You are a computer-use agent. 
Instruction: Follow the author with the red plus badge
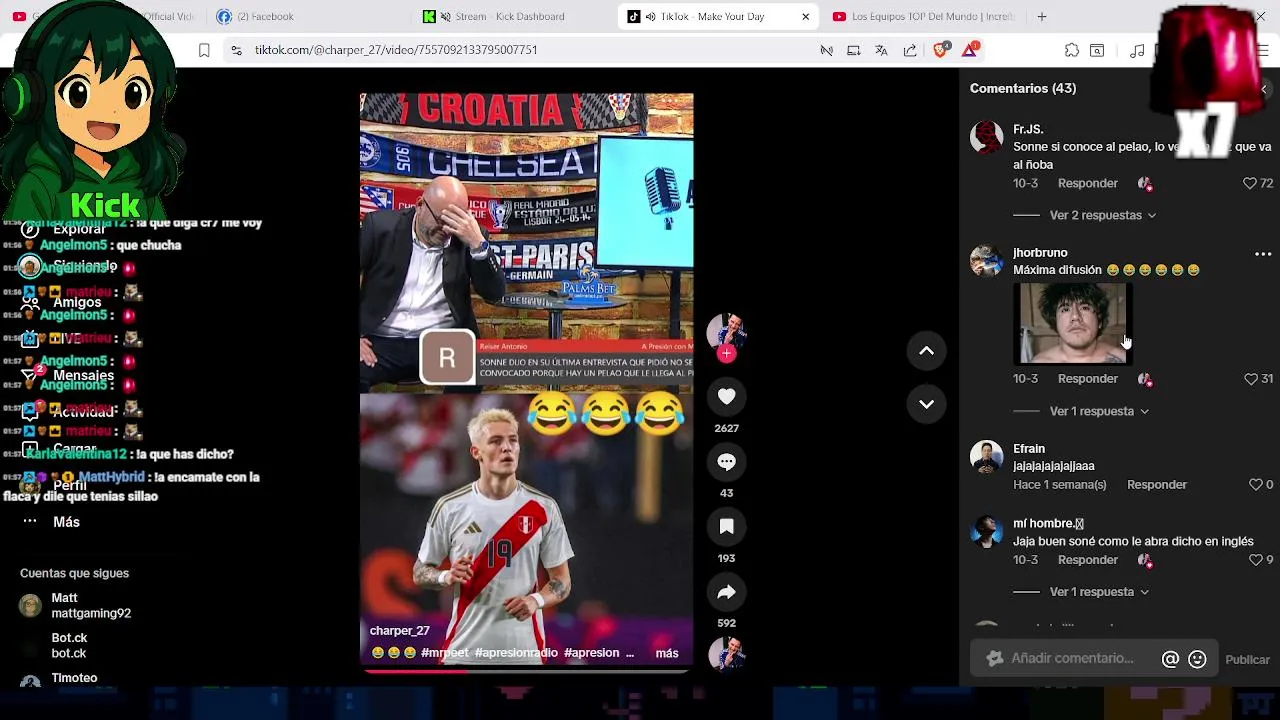pyautogui.click(x=727, y=353)
